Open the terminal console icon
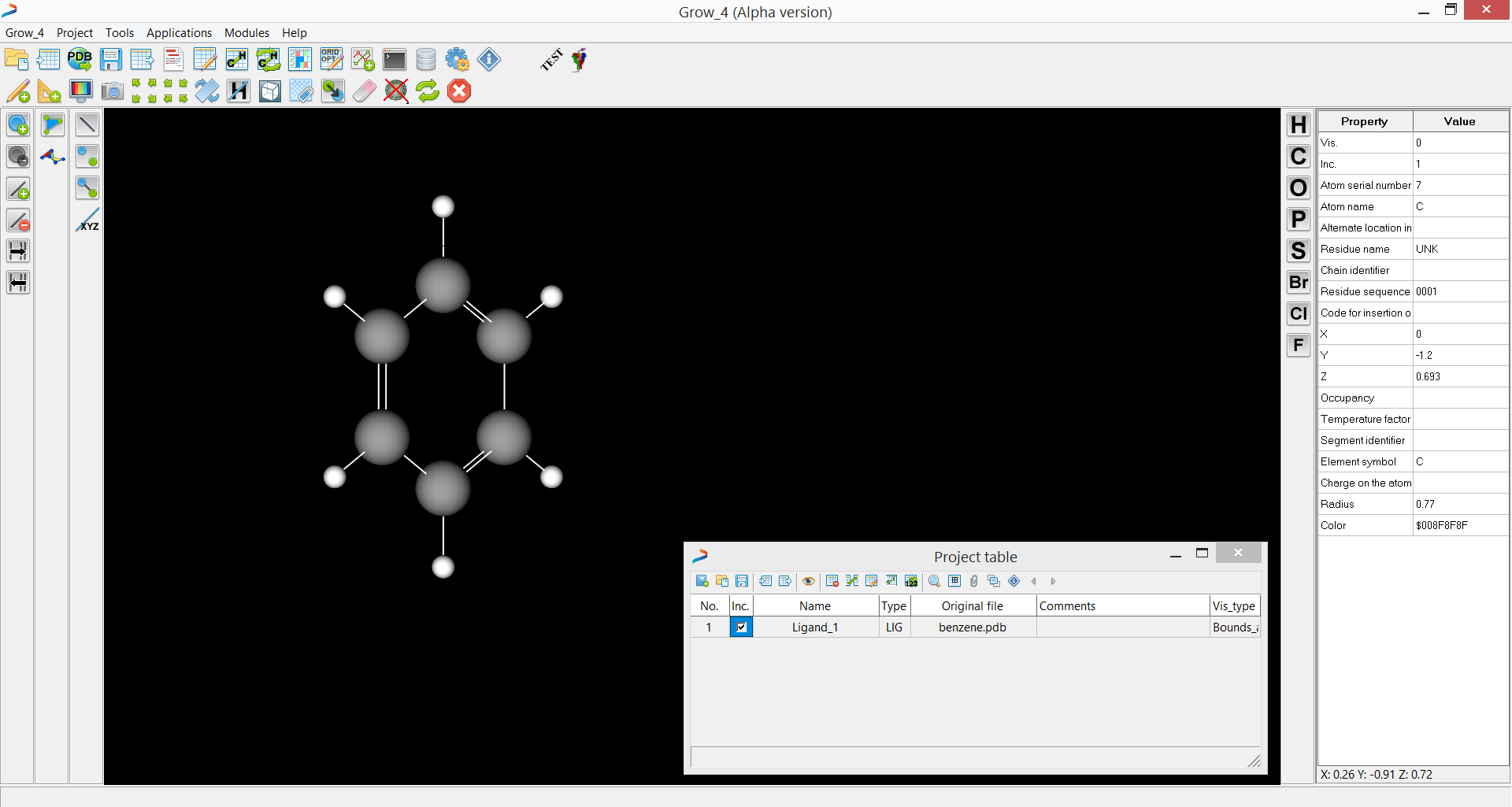This screenshot has width=1512, height=807. [395, 59]
